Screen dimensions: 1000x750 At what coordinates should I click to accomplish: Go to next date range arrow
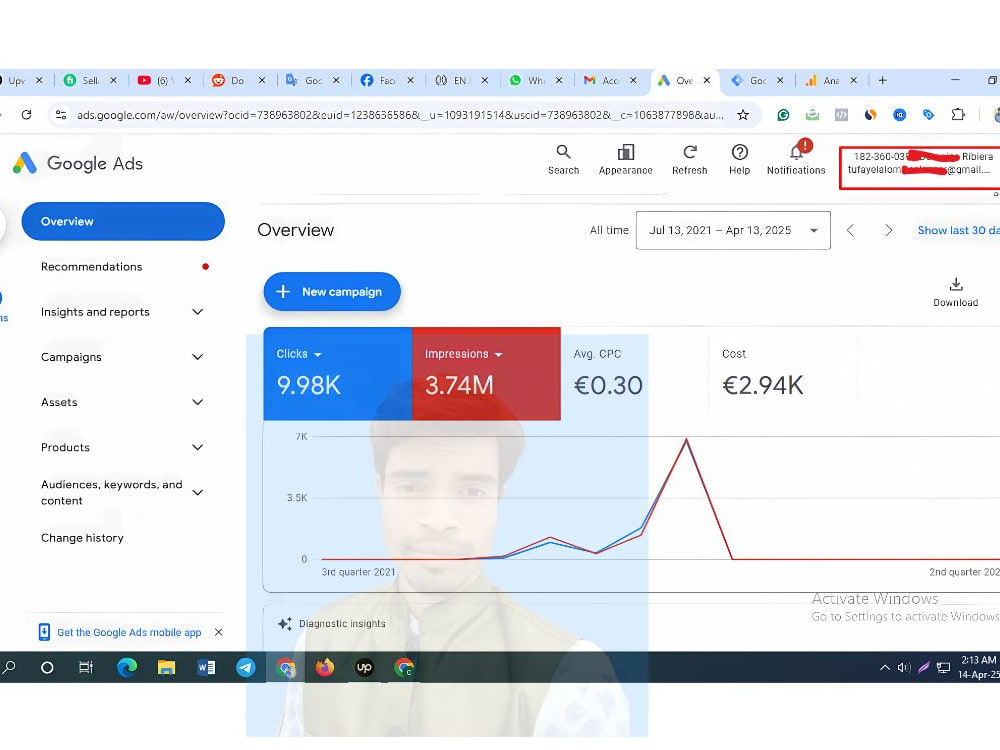(x=888, y=230)
